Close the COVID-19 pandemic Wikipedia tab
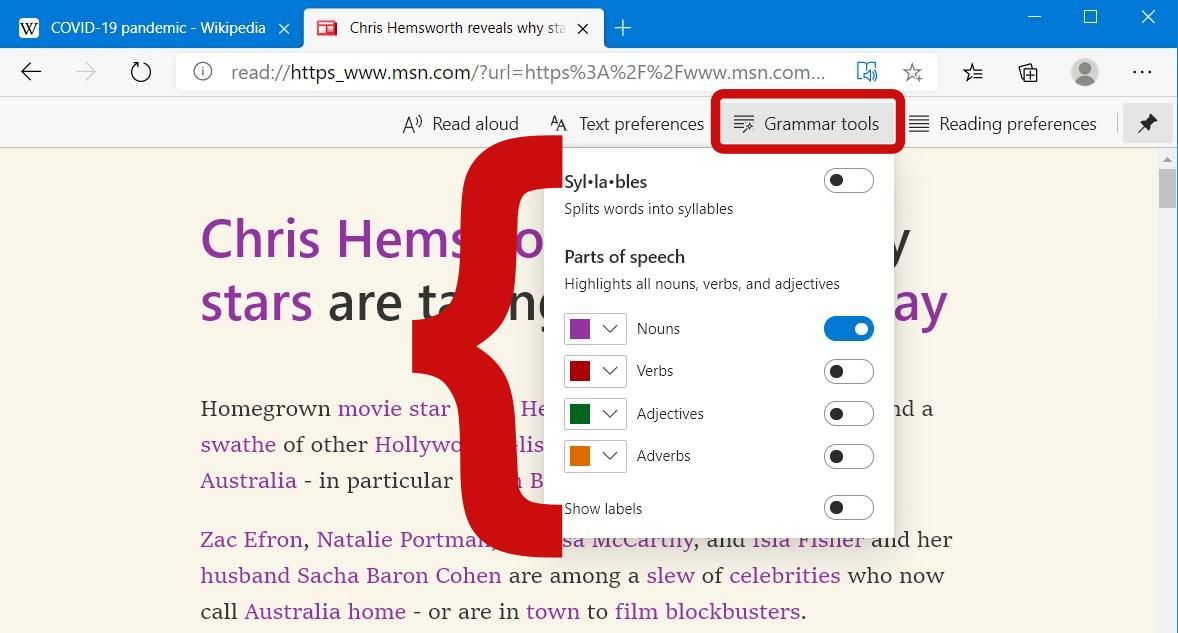 point(284,29)
